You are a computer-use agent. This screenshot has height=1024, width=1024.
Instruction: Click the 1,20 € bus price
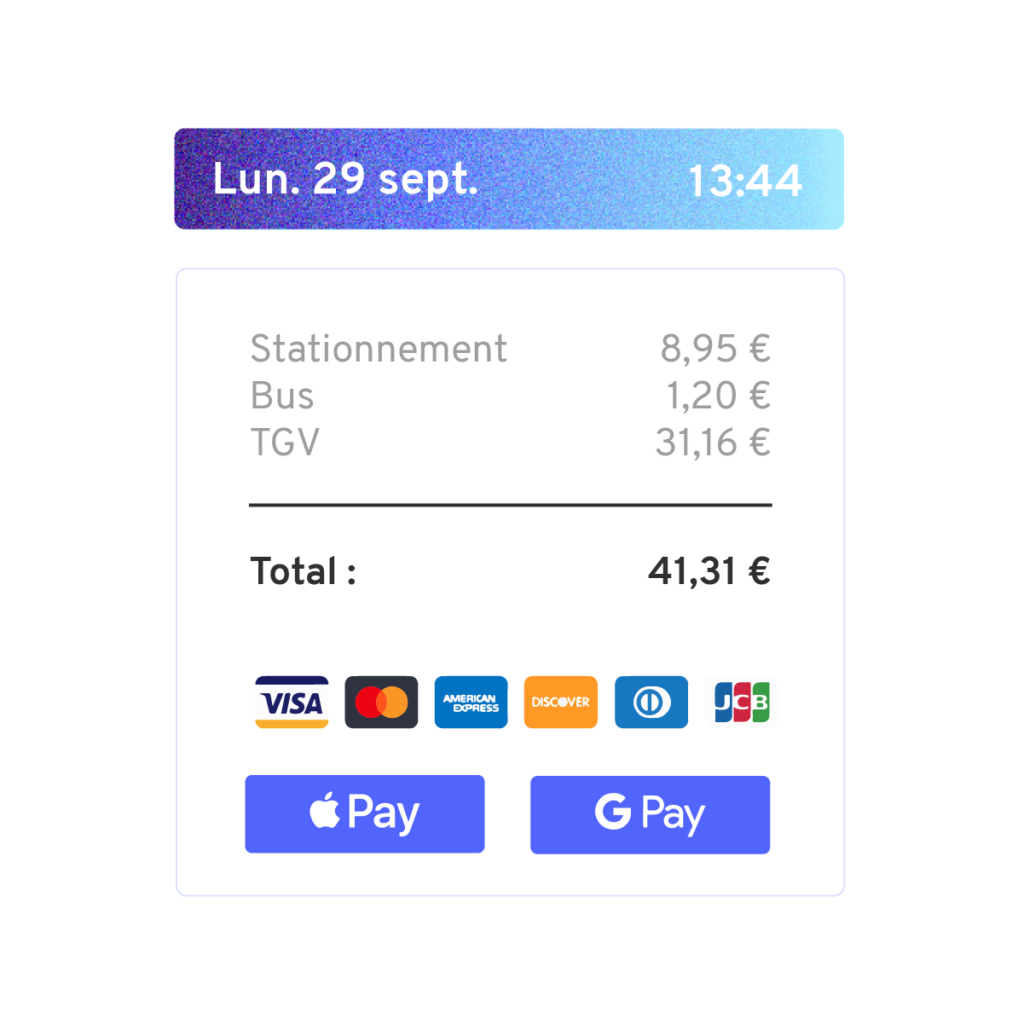point(718,395)
